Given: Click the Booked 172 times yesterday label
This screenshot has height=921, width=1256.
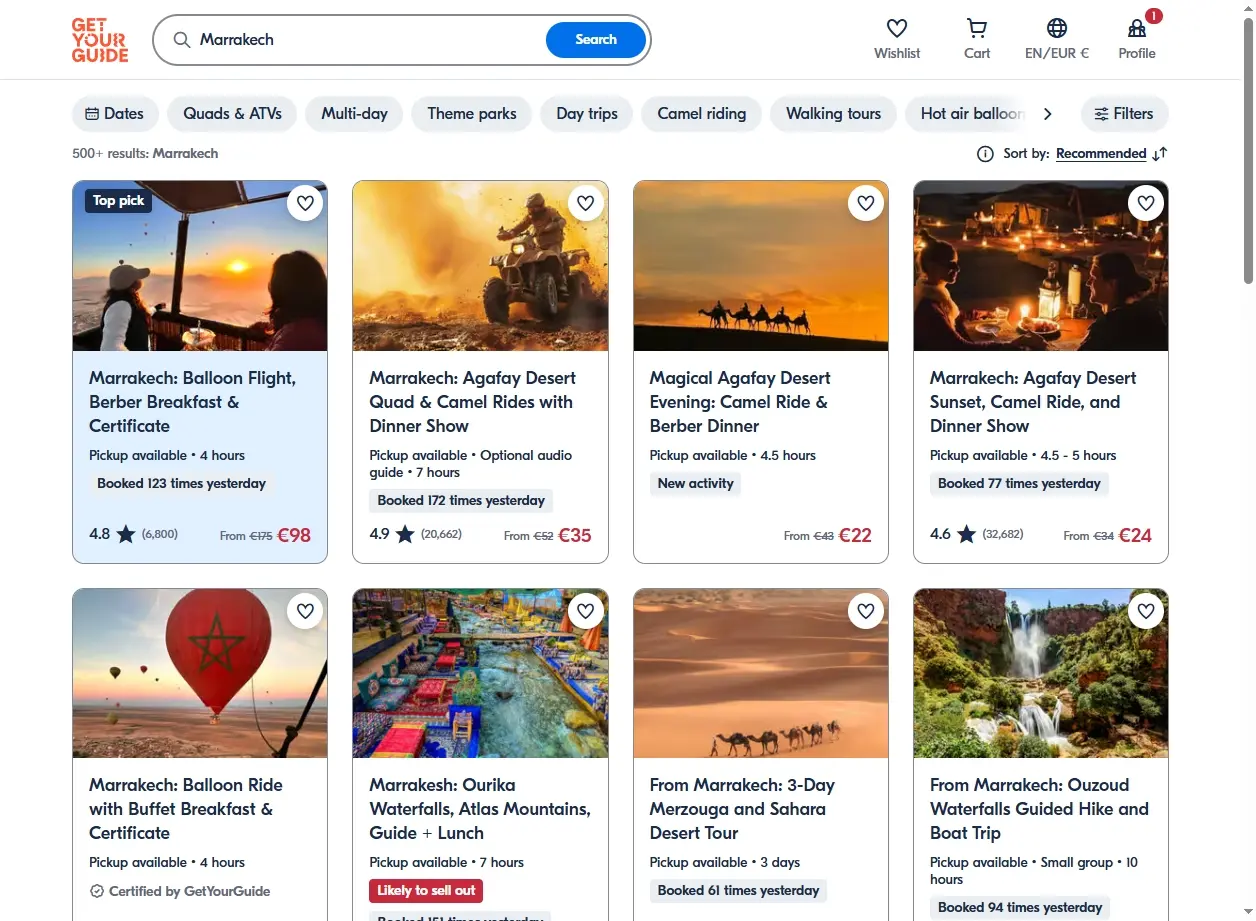Looking at the screenshot, I should click(461, 501).
